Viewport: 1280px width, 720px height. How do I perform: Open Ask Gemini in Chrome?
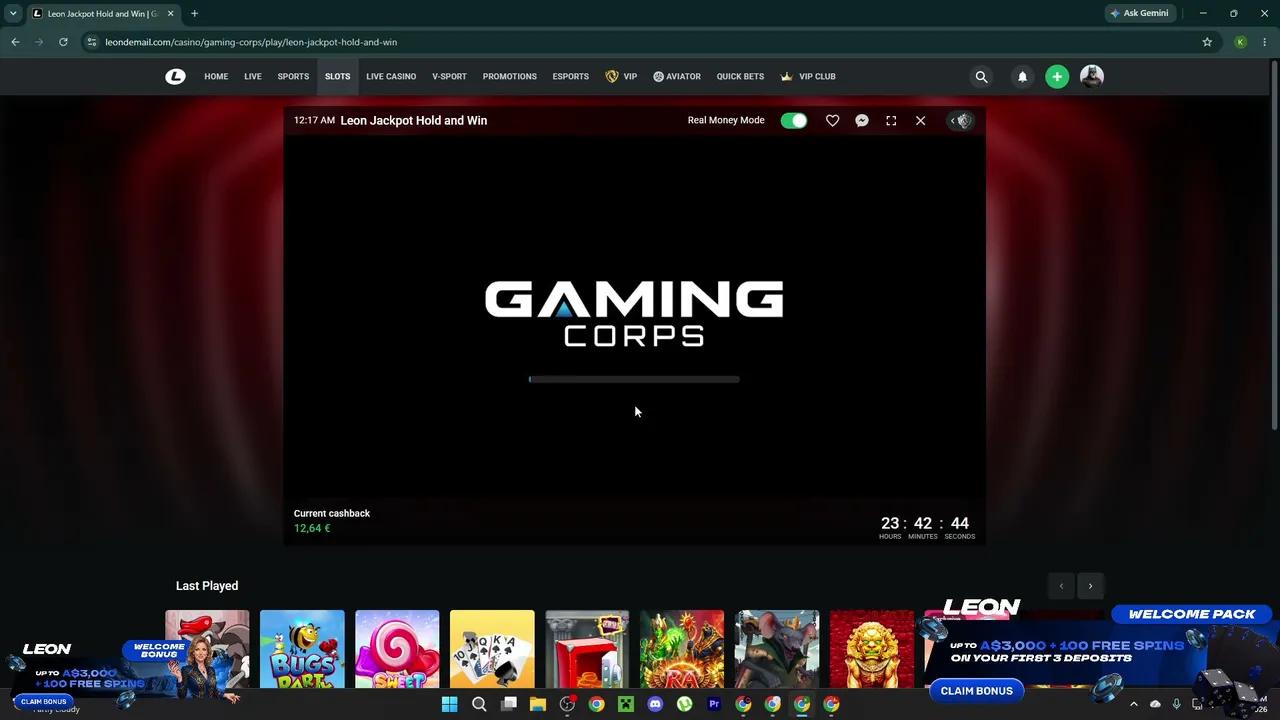[x=1139, y=13]
